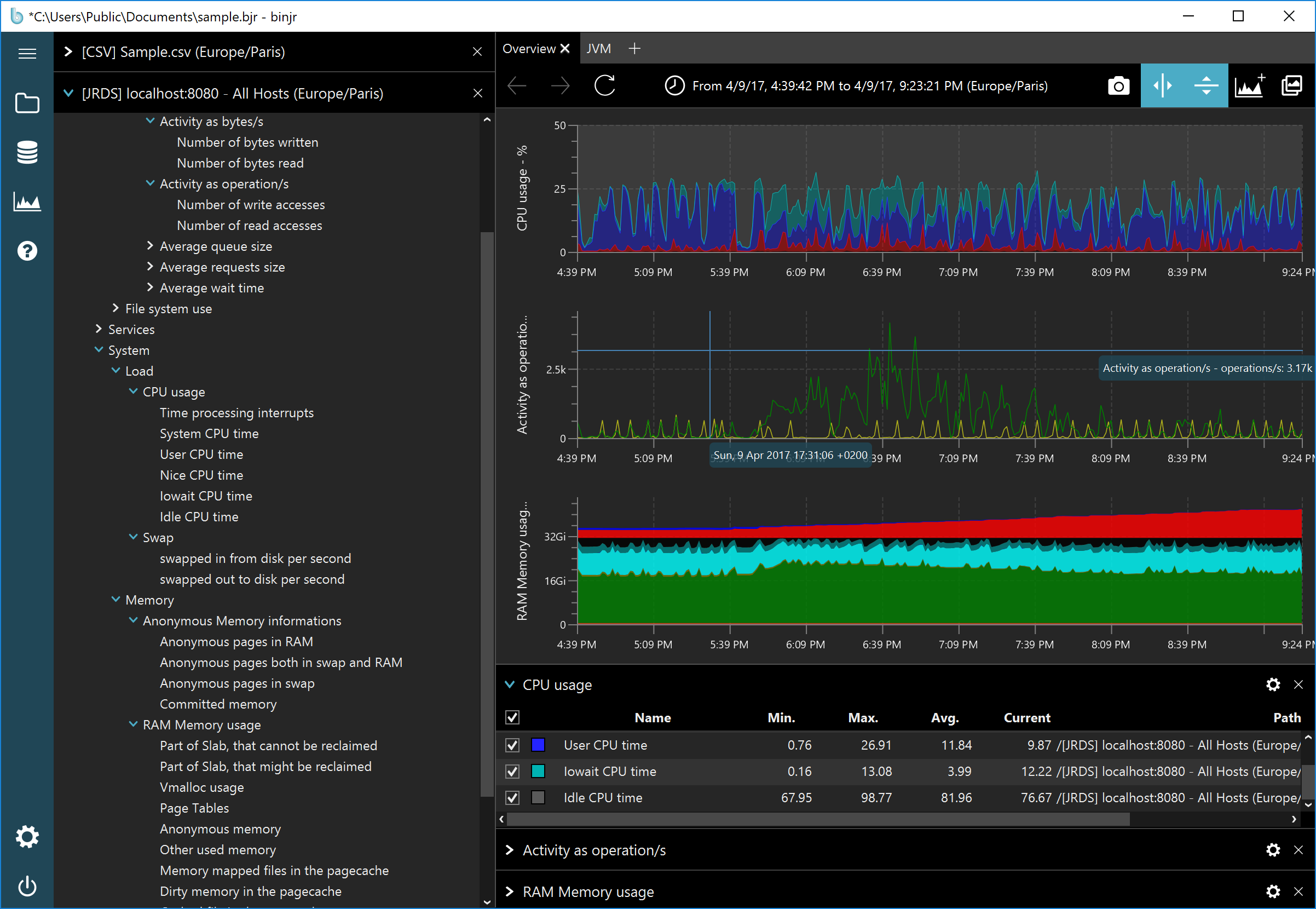
Task: Close the CSV Sample.csv source
Action: pos(477,52)
